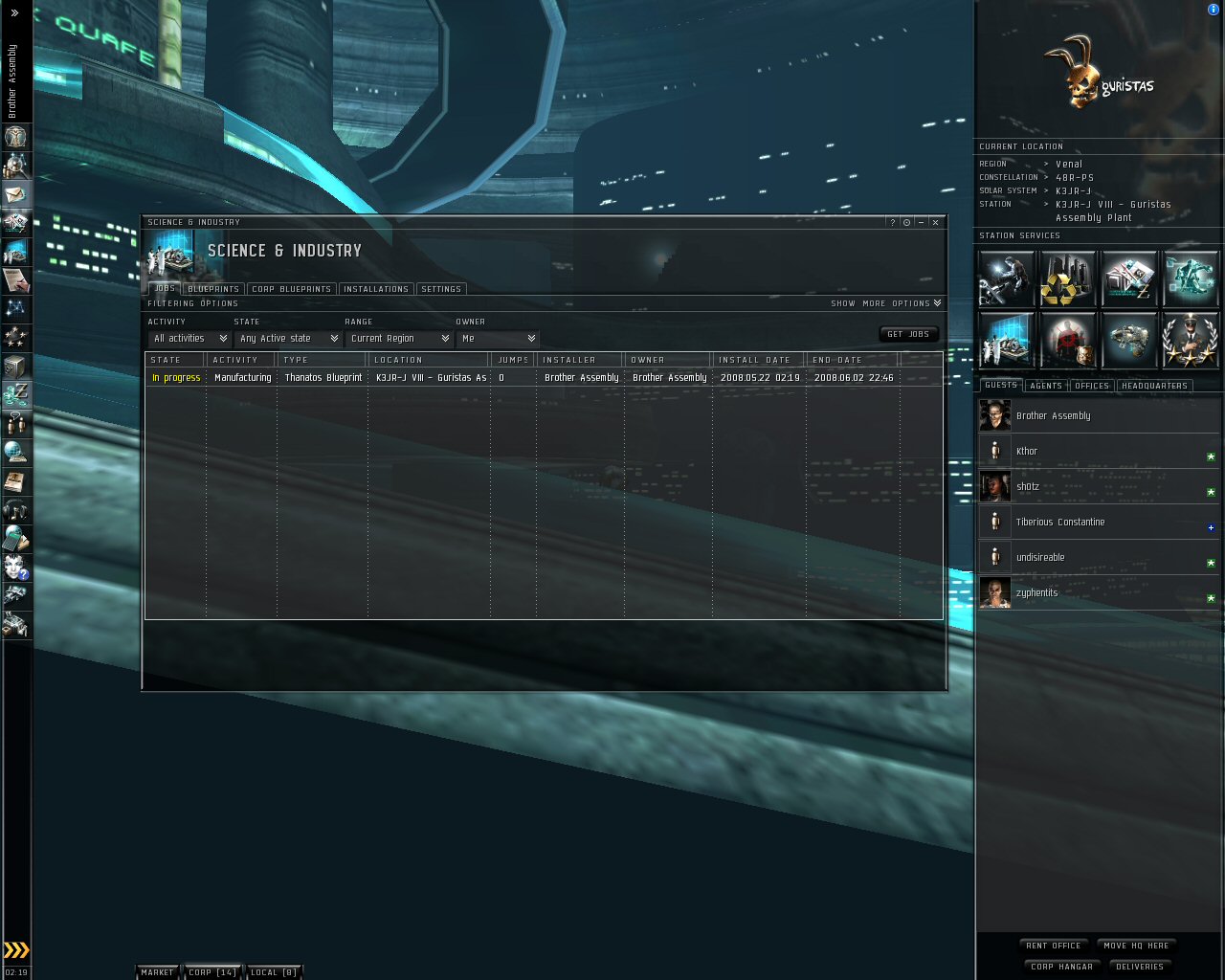Image resolution: width=1225 pixels, height=980 pixels.
Task: Open the ship wreck station service icon
Action: 1129,340
